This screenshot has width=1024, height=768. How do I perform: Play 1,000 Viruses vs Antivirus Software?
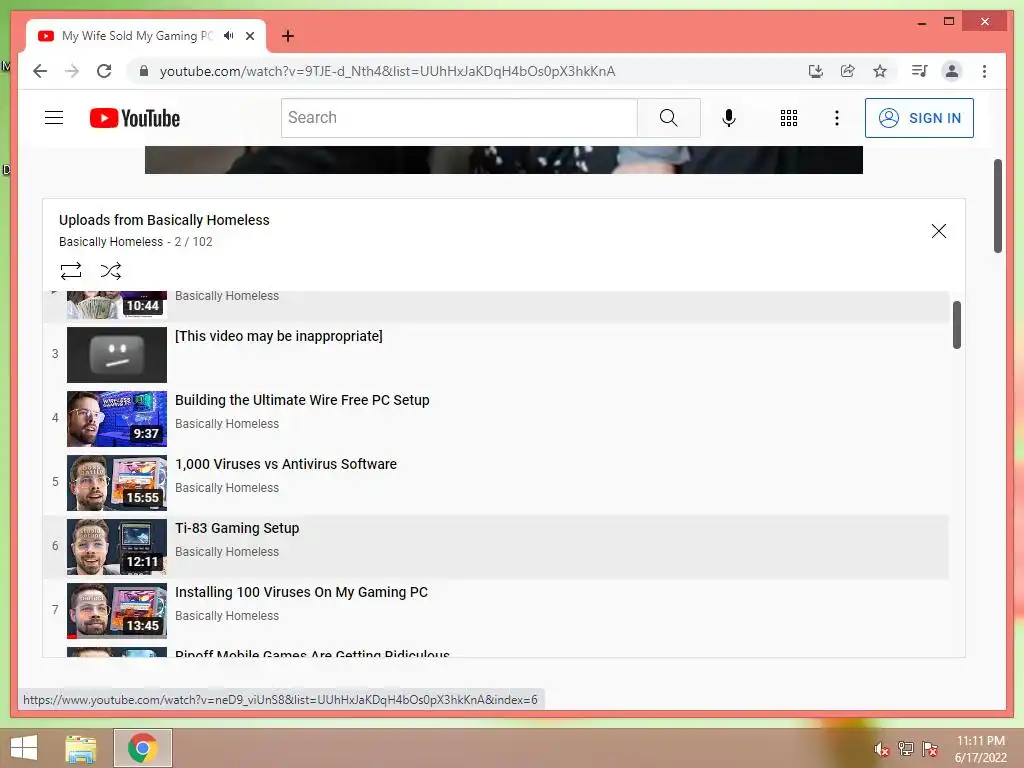point(286,464)
